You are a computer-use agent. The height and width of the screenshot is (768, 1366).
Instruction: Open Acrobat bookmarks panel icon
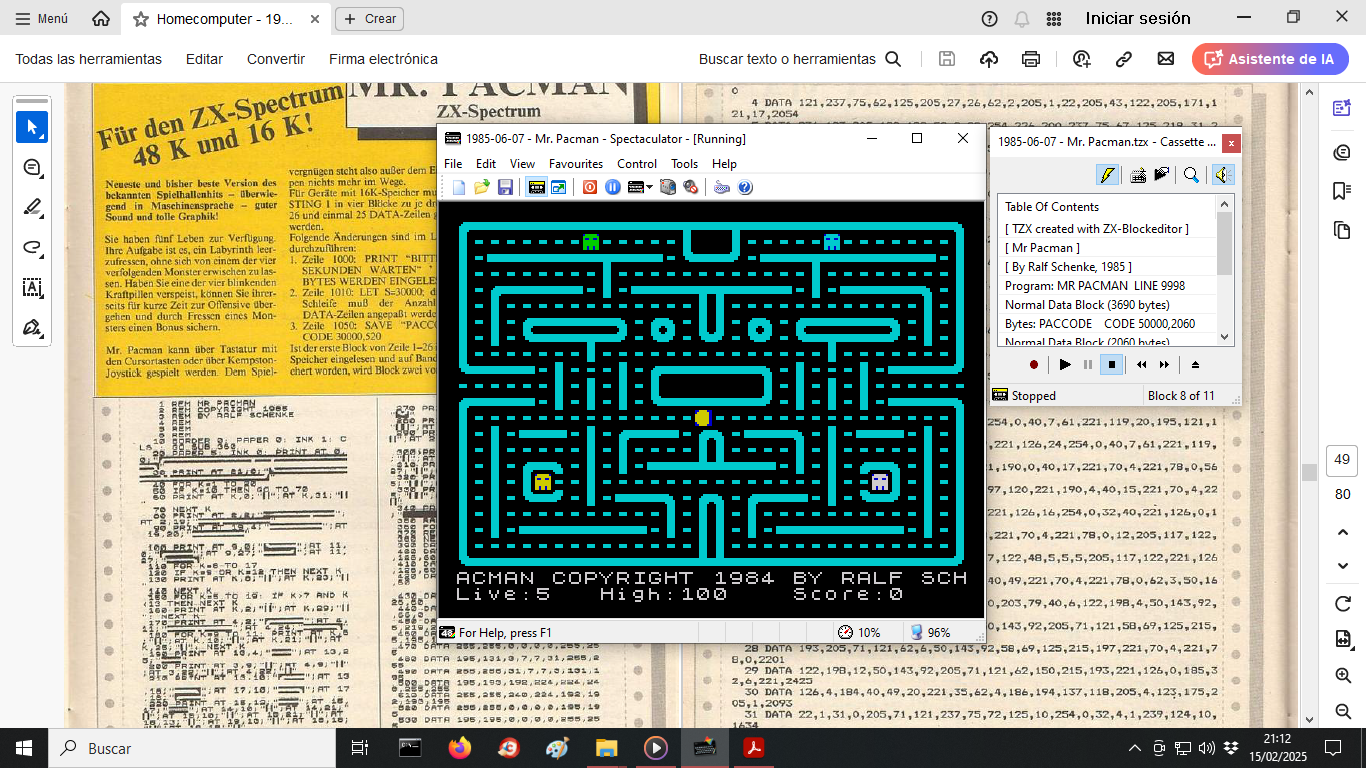tap(1342, 190)
